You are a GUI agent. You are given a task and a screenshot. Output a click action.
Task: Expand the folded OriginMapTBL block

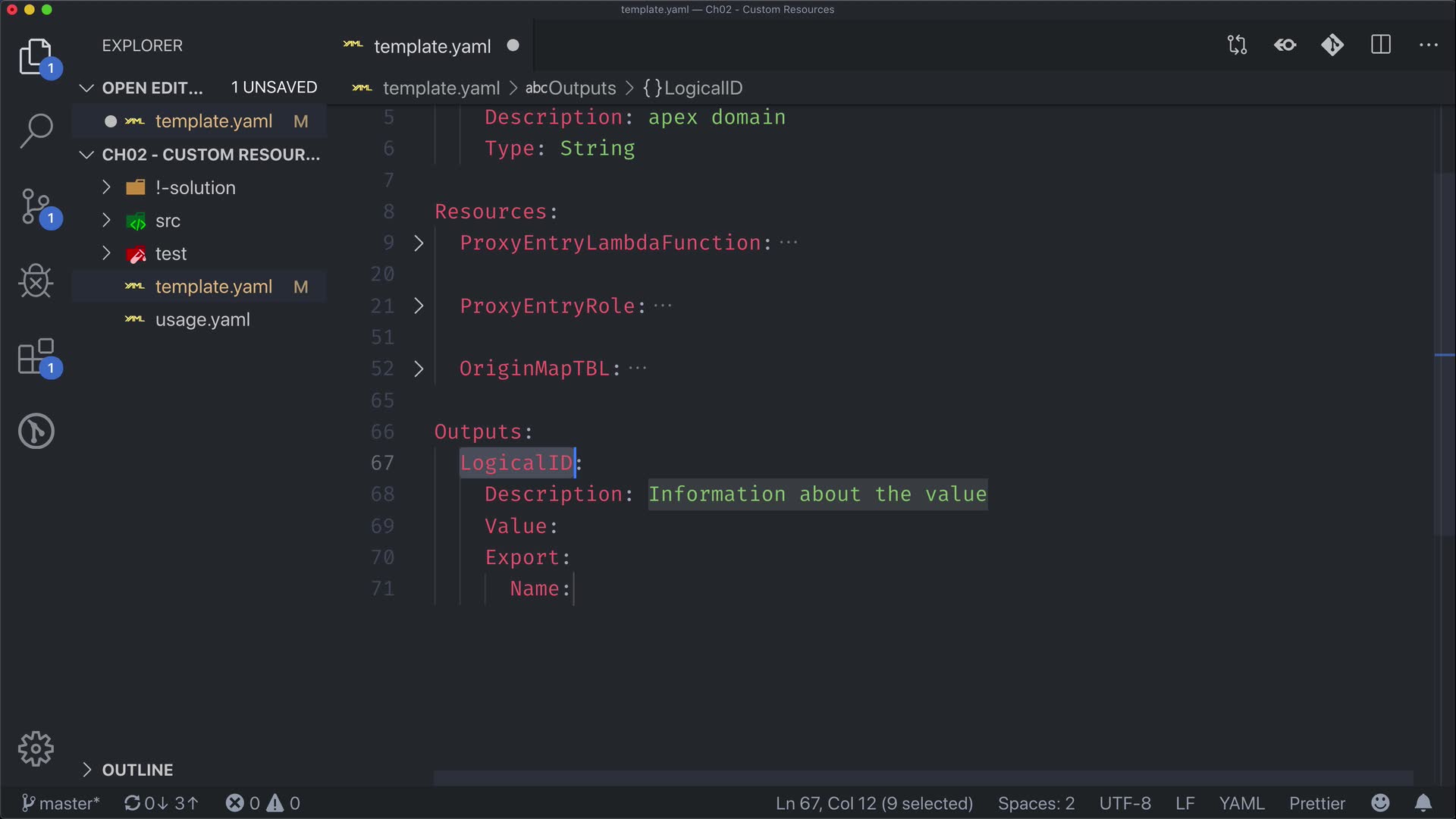(x=419, y=369)
